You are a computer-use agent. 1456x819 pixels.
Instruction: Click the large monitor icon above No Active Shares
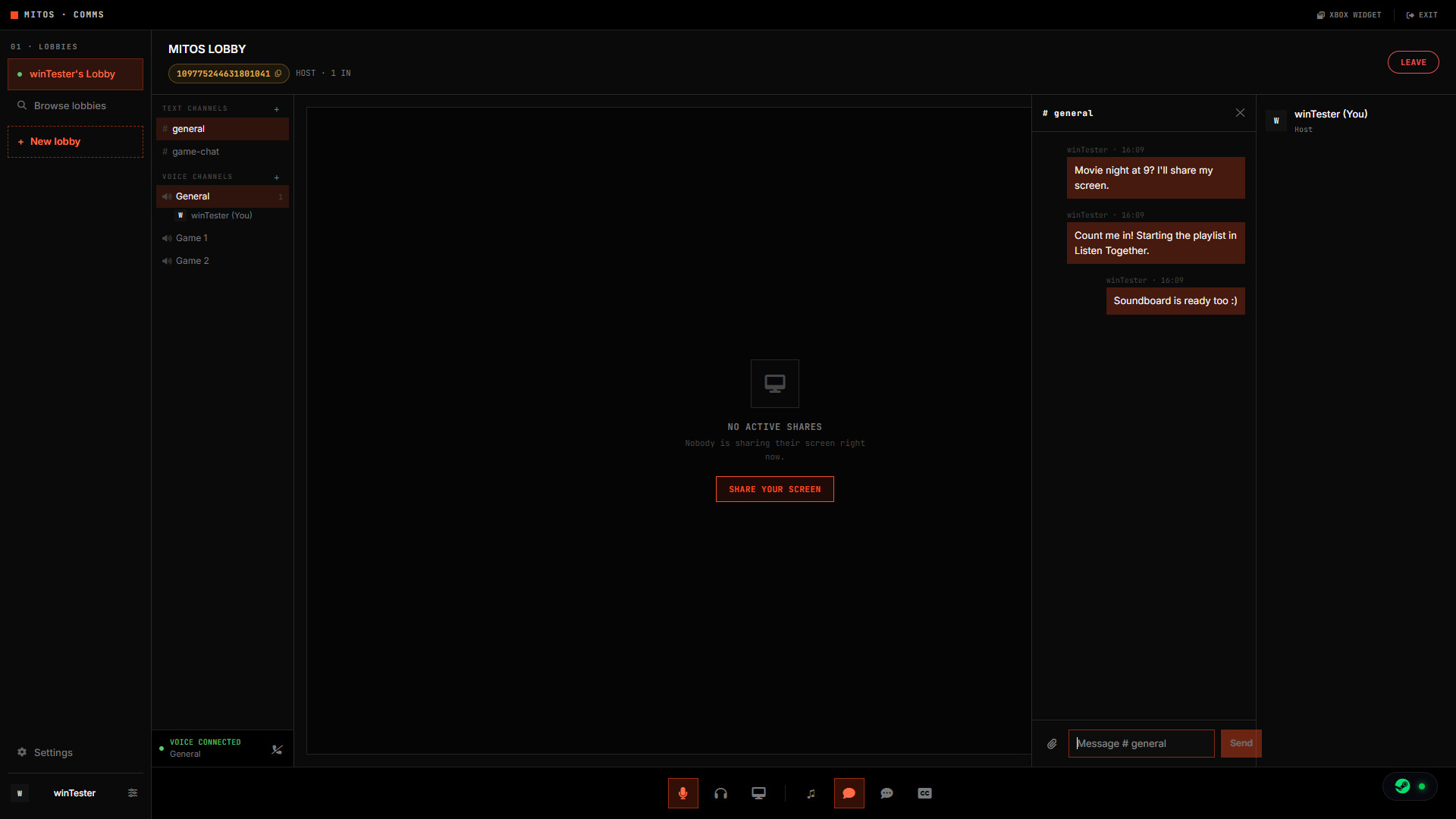[774, 384]
